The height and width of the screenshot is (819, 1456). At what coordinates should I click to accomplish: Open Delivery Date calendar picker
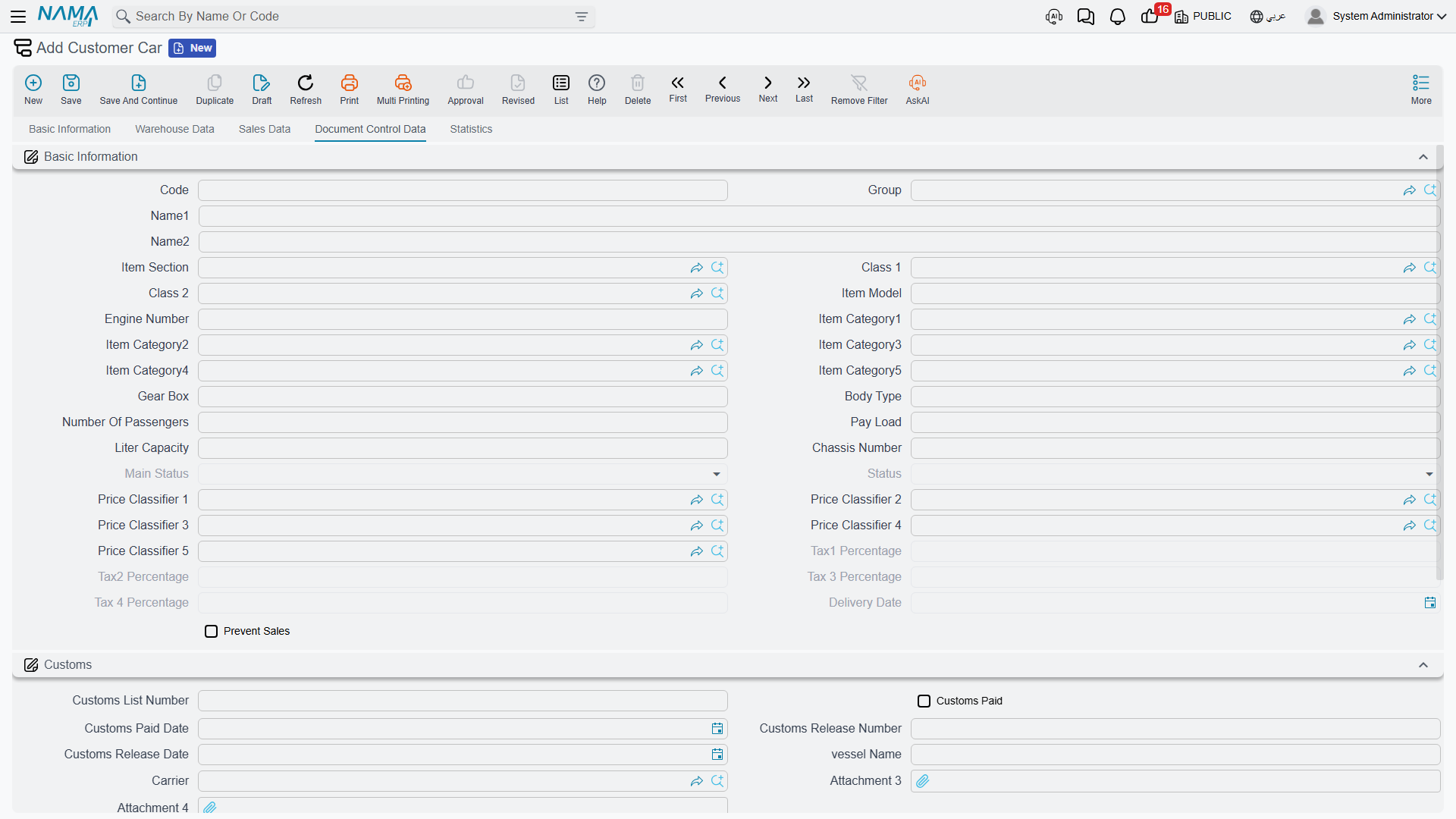coord(1430,603)
